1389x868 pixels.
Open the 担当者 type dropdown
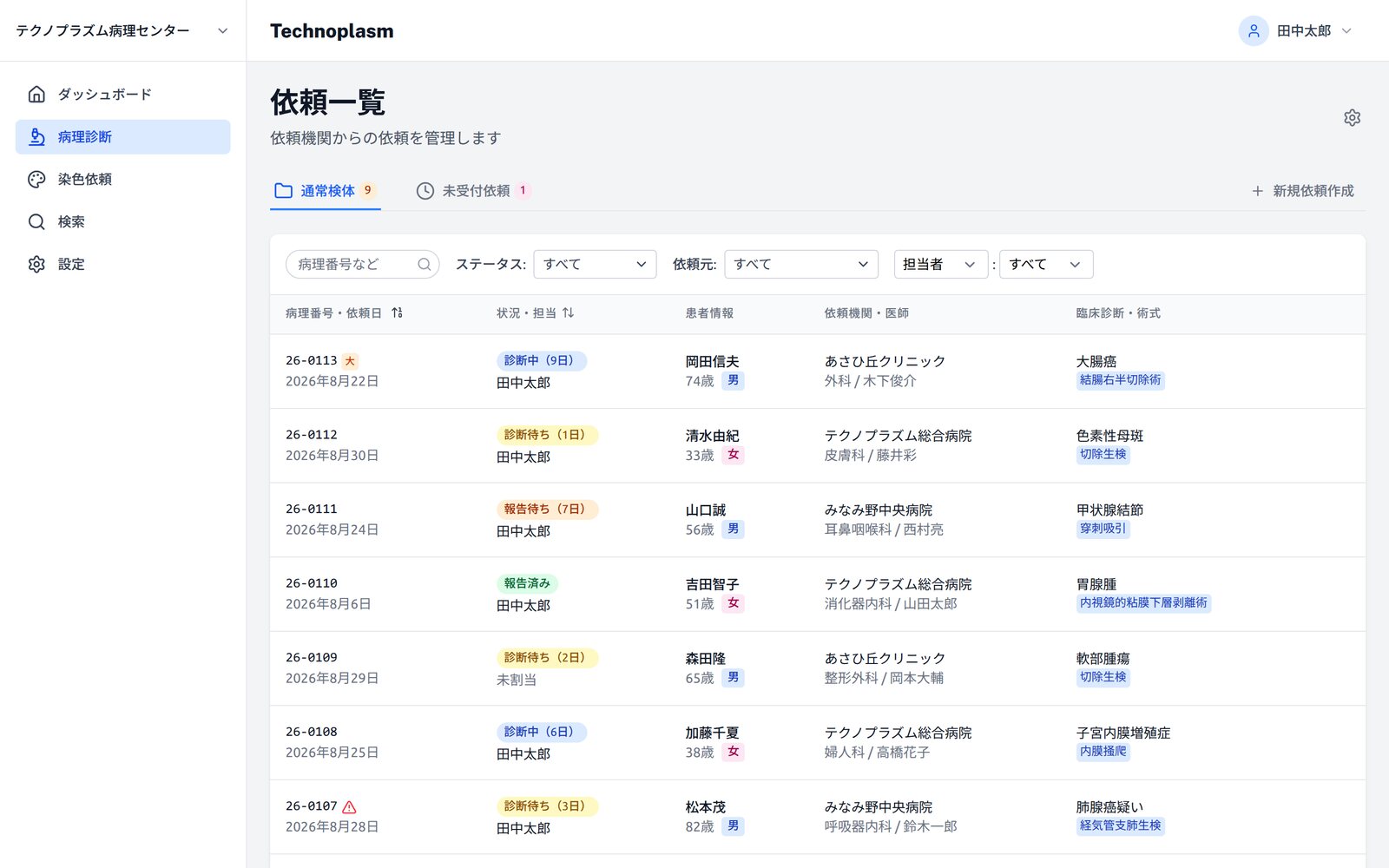940,264
